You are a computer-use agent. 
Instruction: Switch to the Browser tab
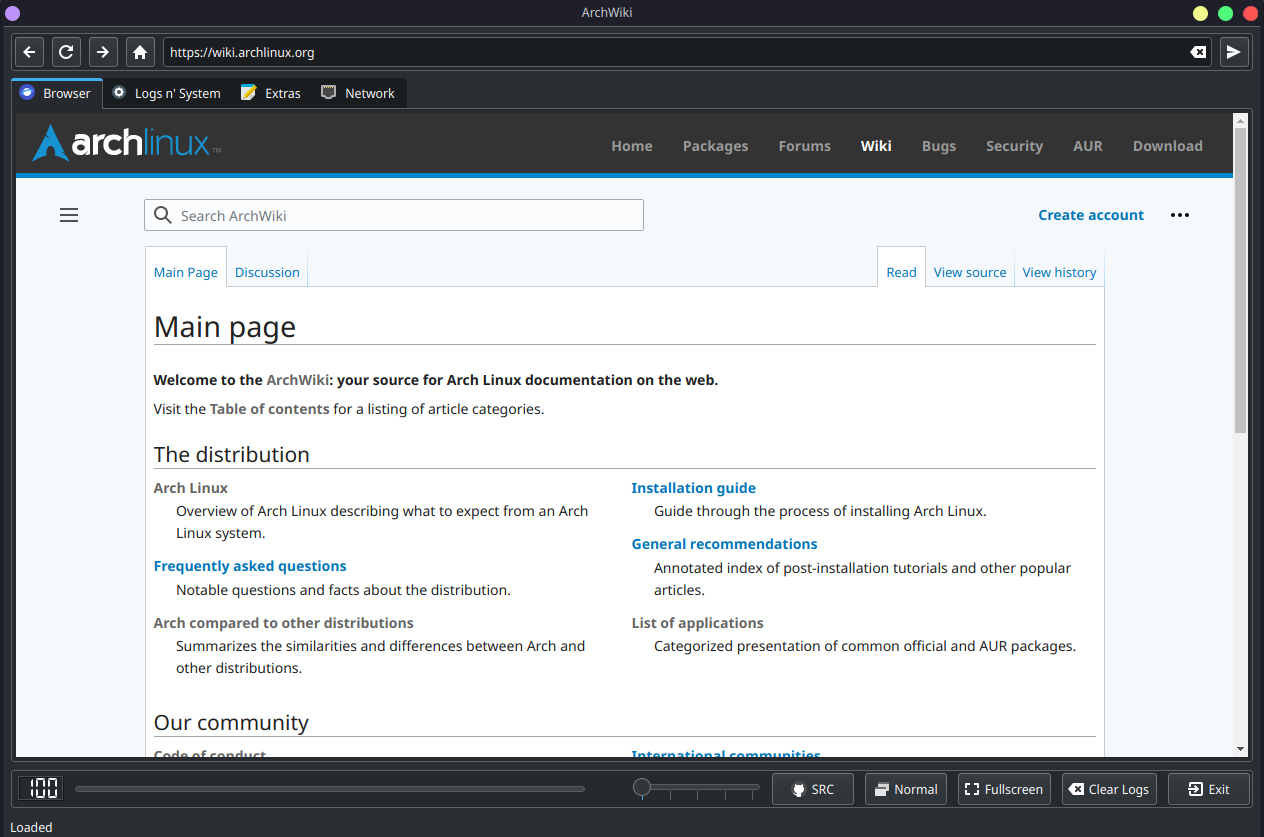coord(56,93)
